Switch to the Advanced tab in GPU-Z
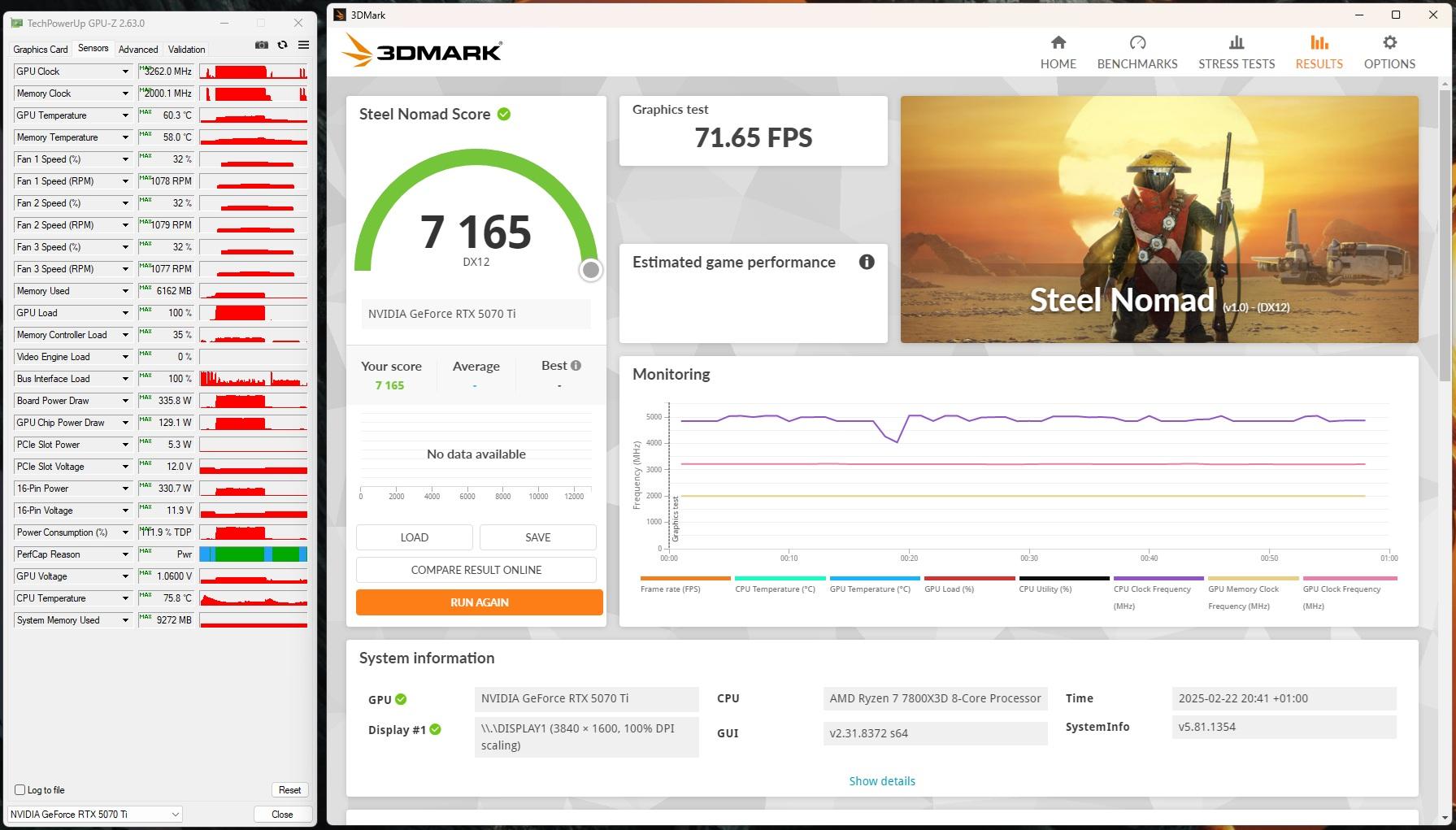The height and width of the screenshot is (830, 1456). click(x=138, y=50)
